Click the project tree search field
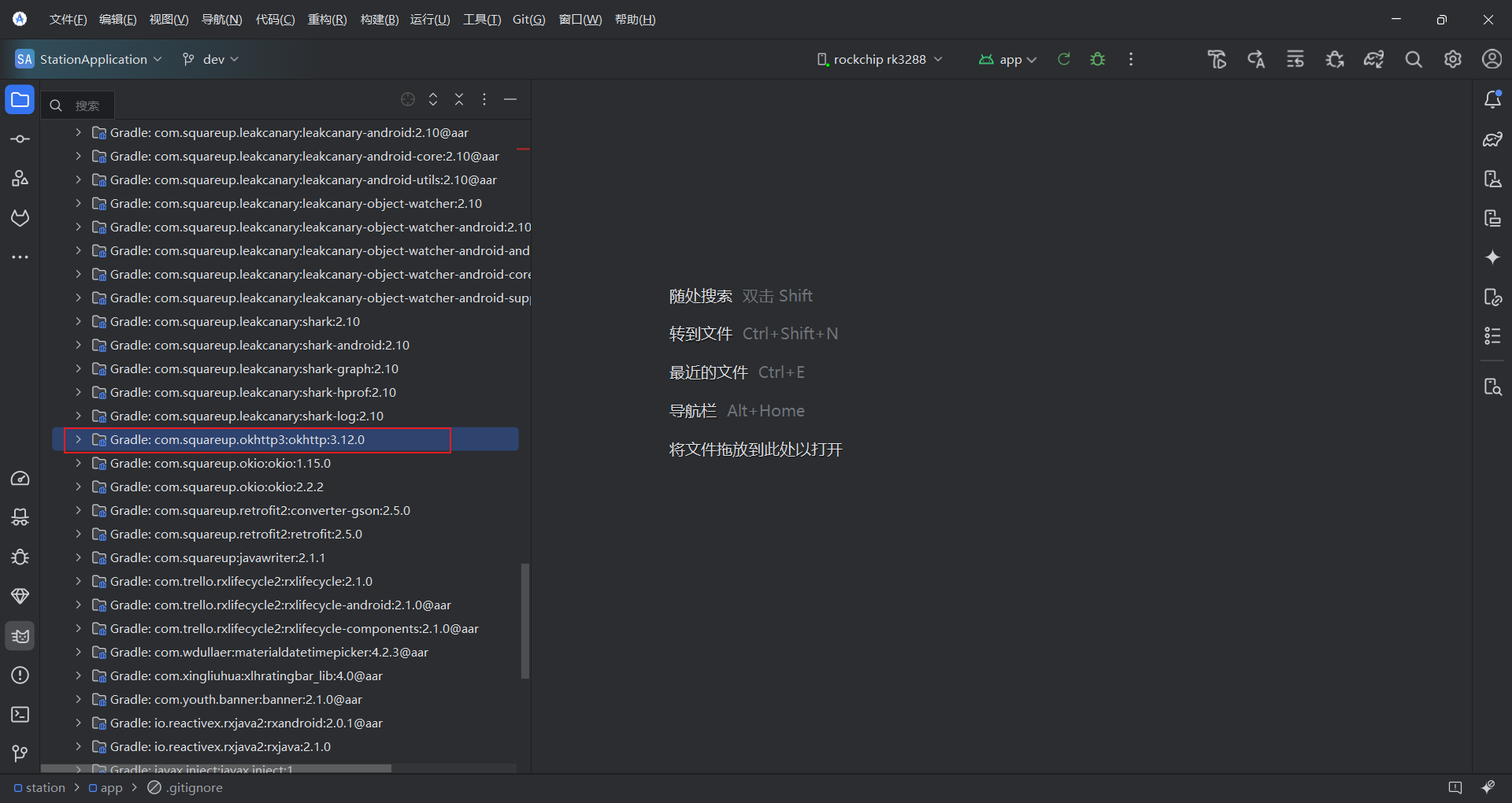 [x=79, y=105]
